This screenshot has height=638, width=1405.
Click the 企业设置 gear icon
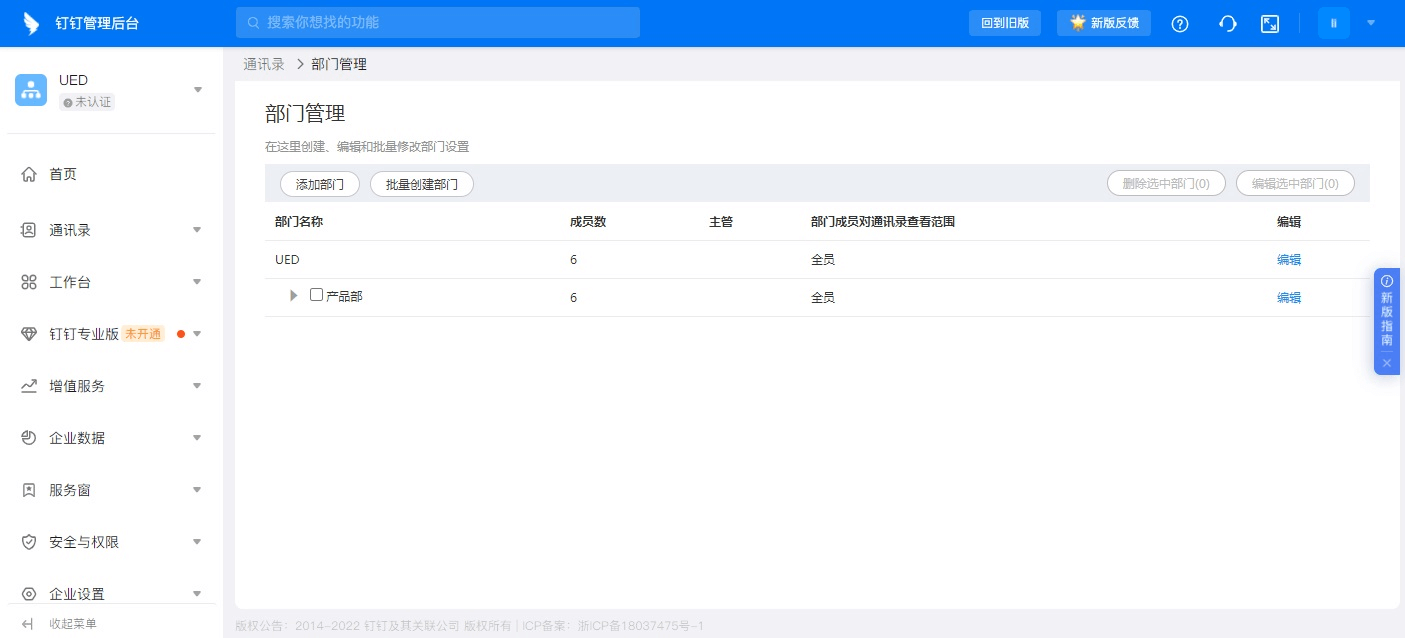[29, 594]
